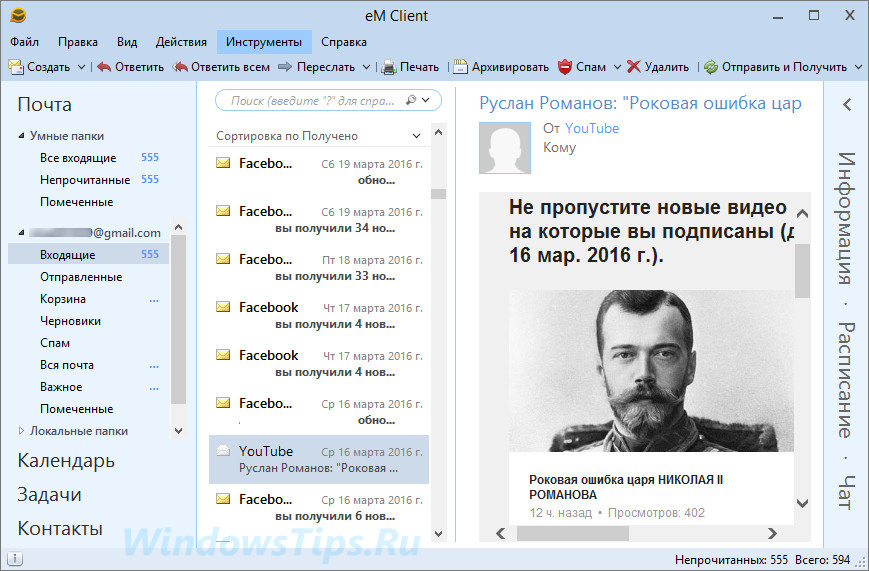This screenshot has height=571, width=869.
Task: Click the red Delete X icon
Action: [633, 67]
